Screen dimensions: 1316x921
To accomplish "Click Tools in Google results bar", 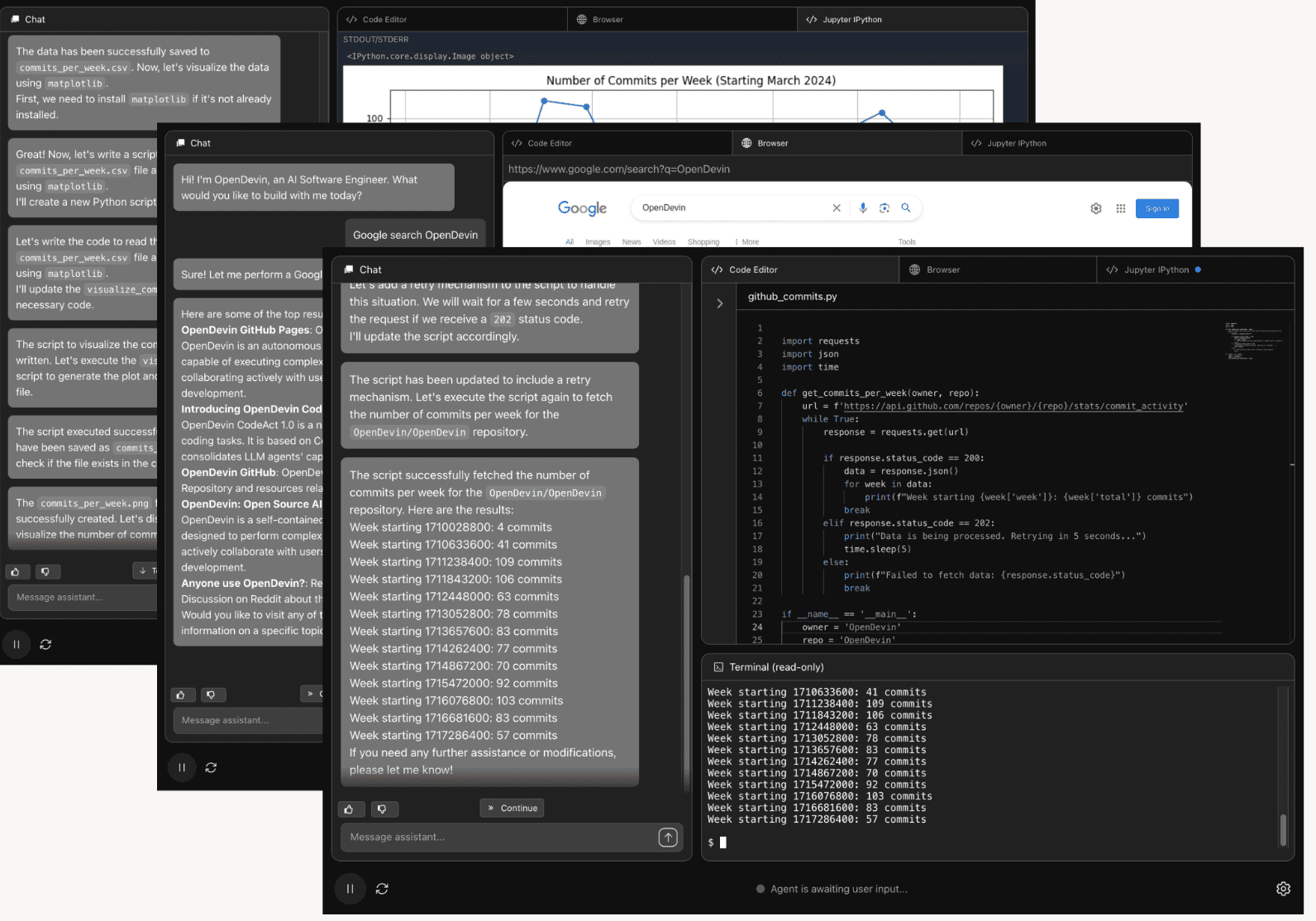I will pyautogui.click(x=907, y=242).
